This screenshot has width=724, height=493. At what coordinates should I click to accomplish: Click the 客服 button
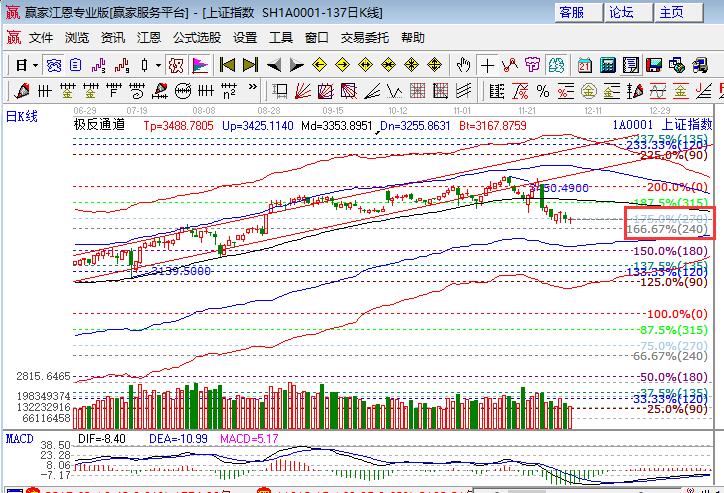point(572,13)
